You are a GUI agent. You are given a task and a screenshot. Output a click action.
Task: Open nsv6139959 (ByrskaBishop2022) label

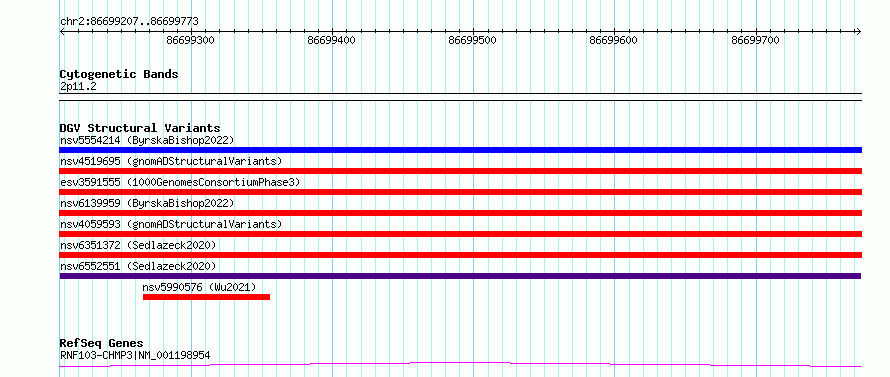tap(147, 203)
